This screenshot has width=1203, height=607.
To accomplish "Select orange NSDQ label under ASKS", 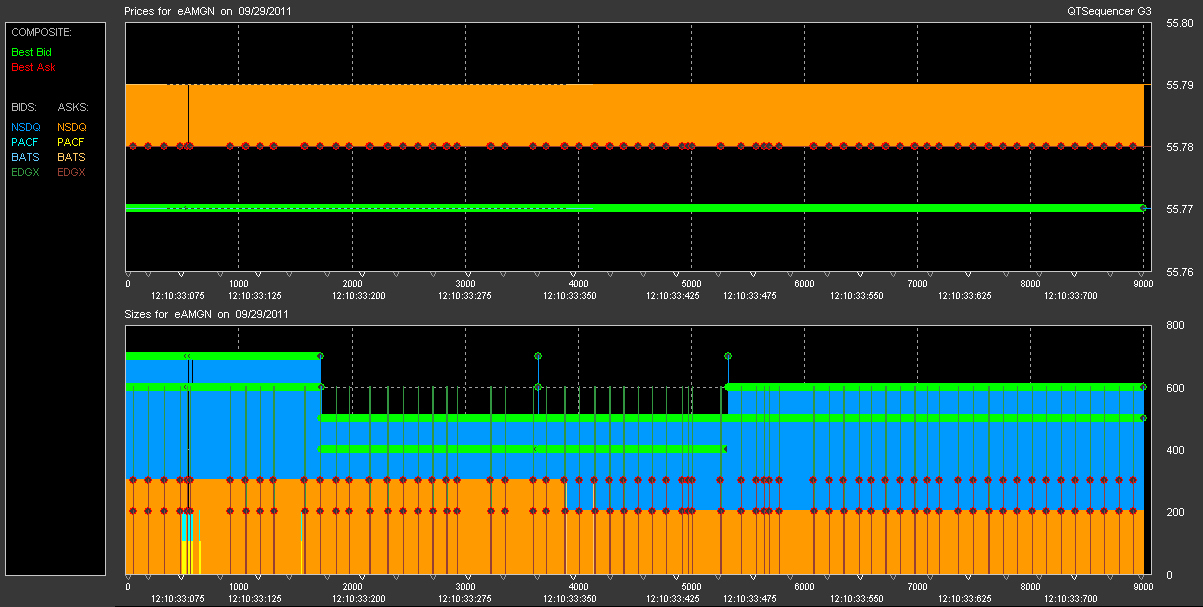I will tap(72, 127).
